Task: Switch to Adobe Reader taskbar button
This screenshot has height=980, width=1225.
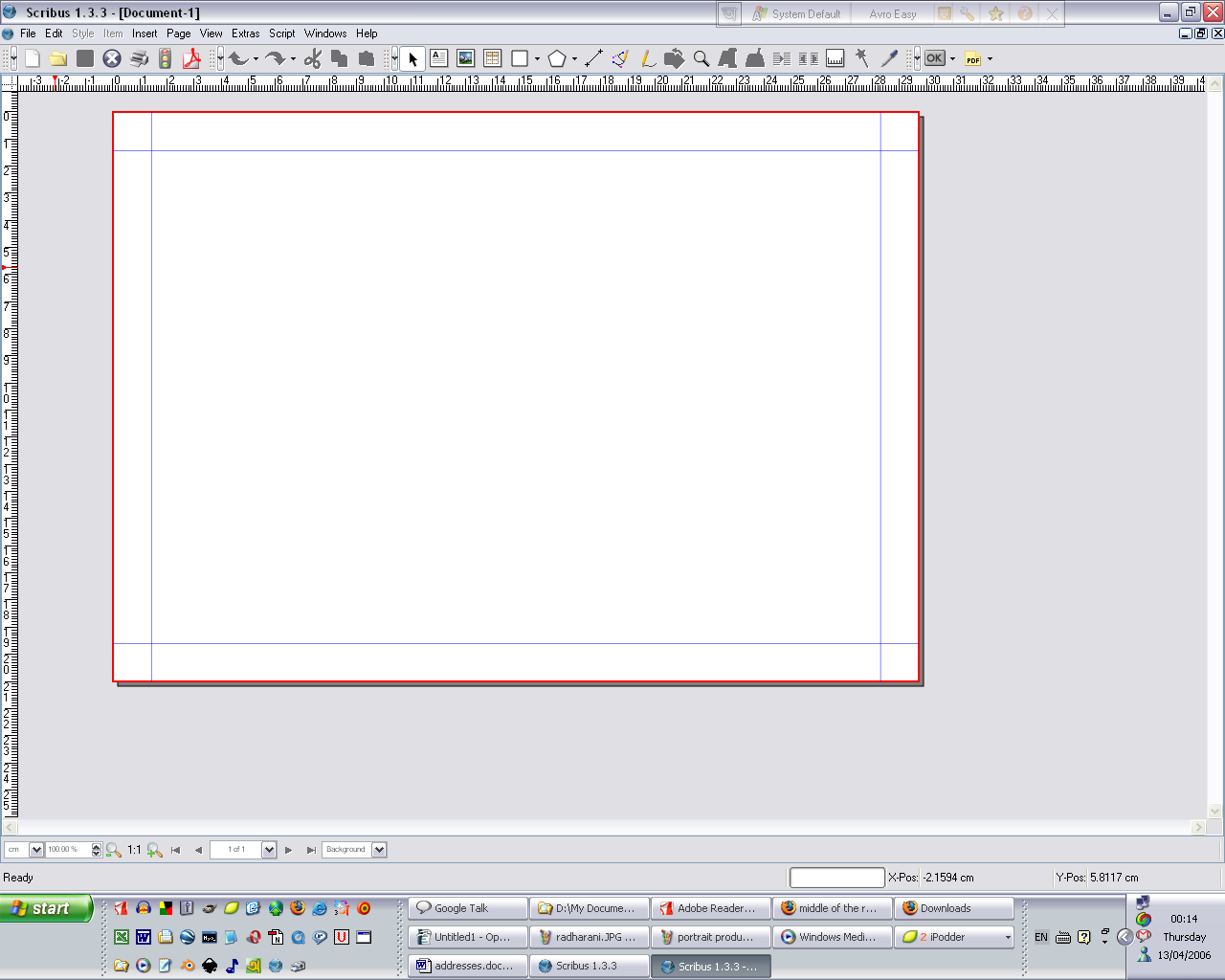Action: tap(711, 908)
